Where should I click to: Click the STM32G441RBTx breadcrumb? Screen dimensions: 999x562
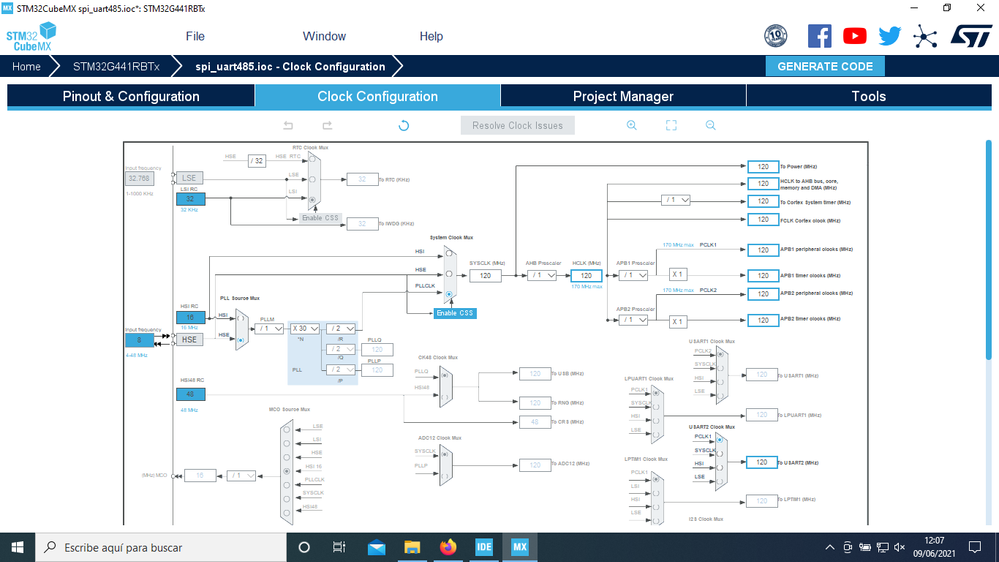[116, 67]
